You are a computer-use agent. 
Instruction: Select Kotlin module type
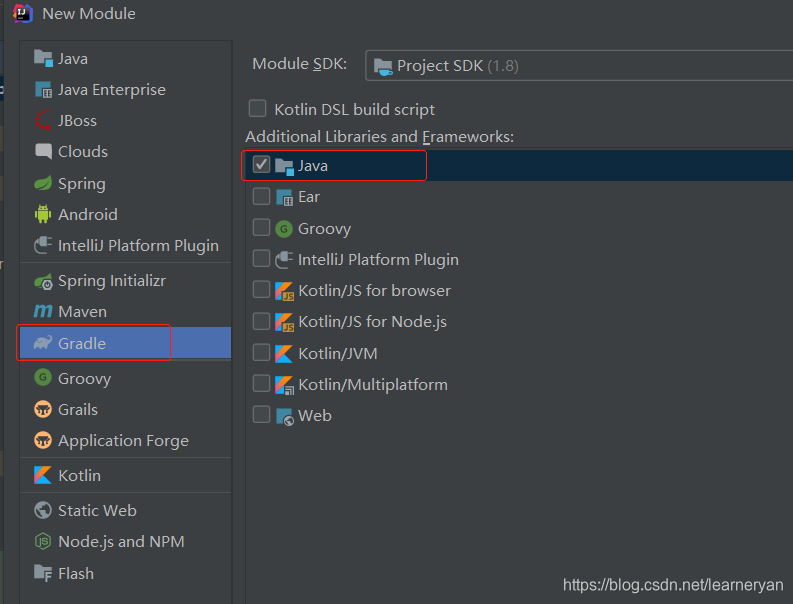[x=125, y=475]
